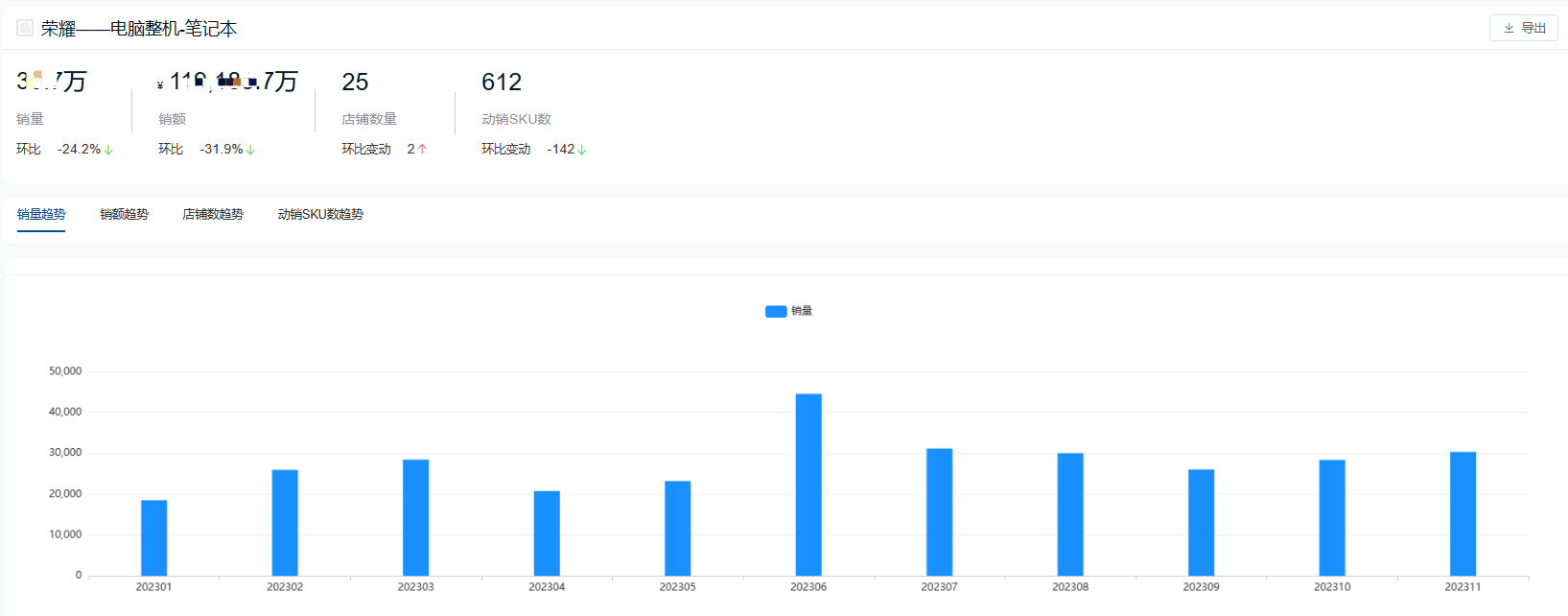Image resolution: width=1568 pixels, height=616 pixels.
Task: Click the 202310 sales bar
Action: coord(1332,517)
